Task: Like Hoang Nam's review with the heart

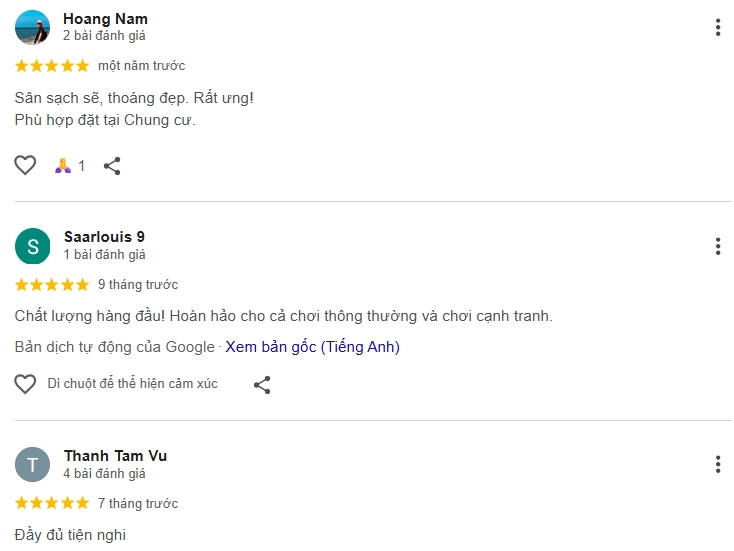Action: click(x=25, y=166)
